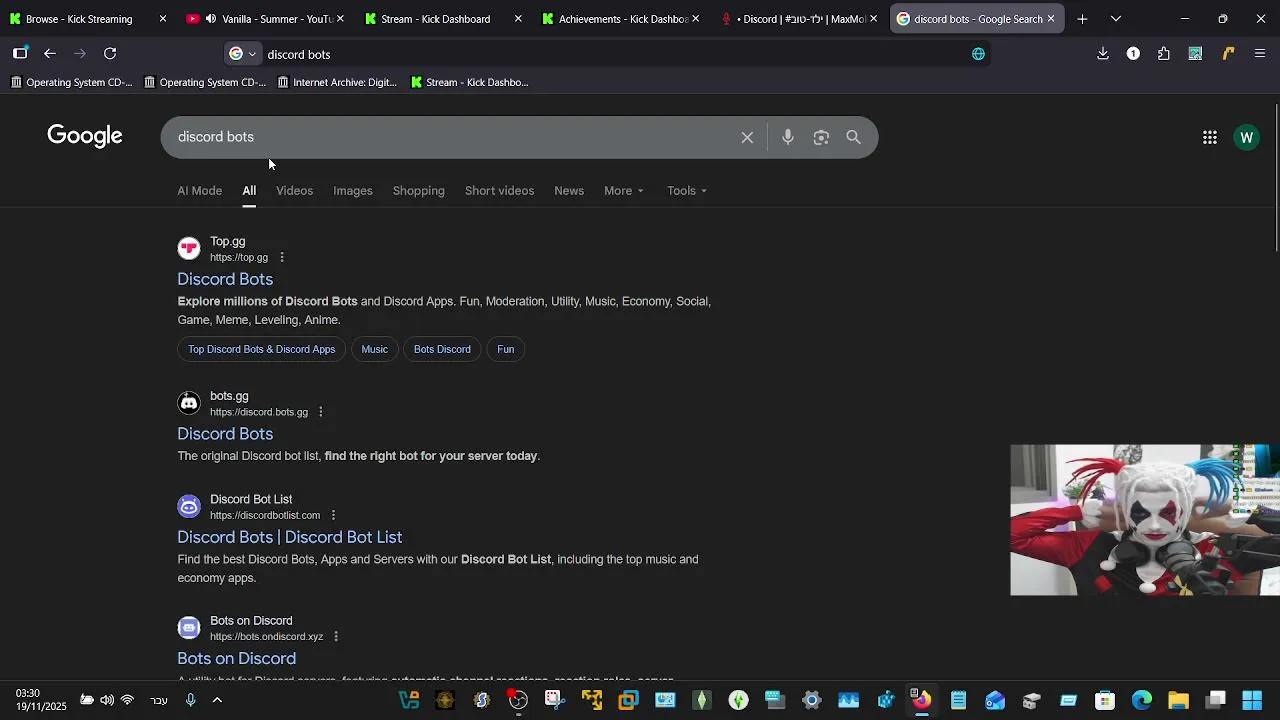1280x720 pixels.
Task: Switch to AI Mode tab
Action: 200,191
